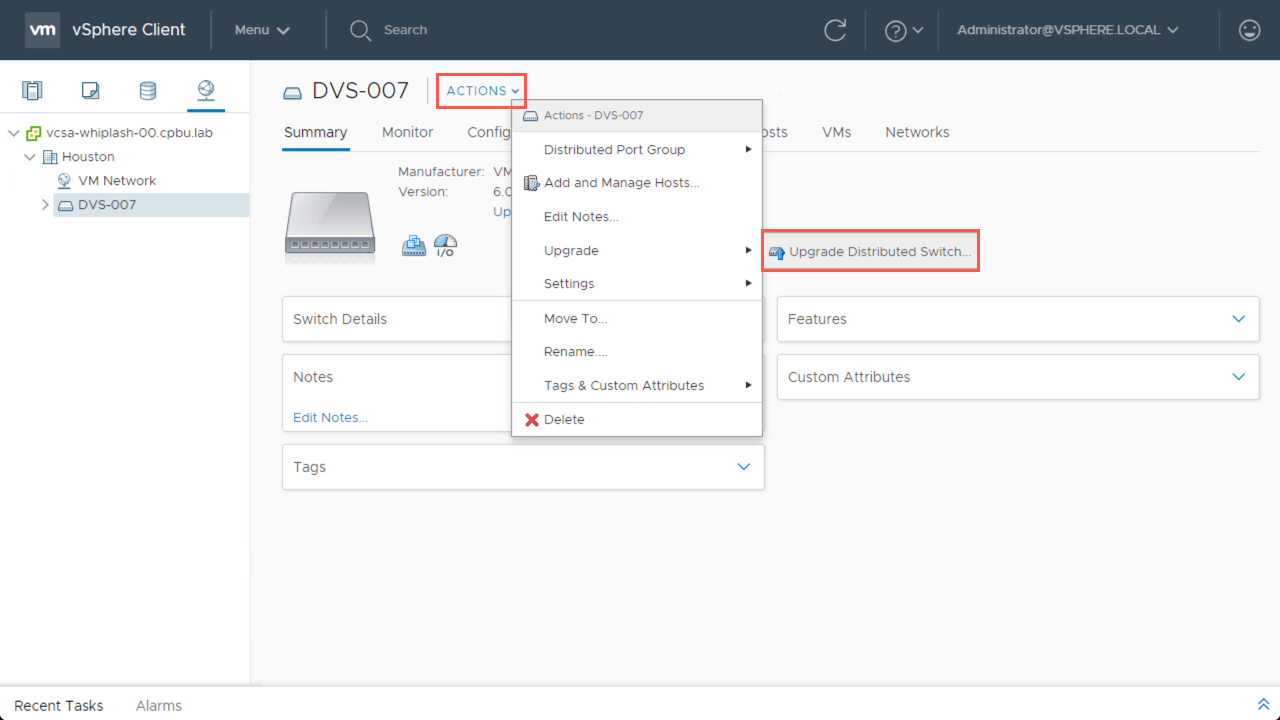The image size is (1280, 720).
Task: Open the Upgrade submenu entry
Action: (x=637, y=251)
